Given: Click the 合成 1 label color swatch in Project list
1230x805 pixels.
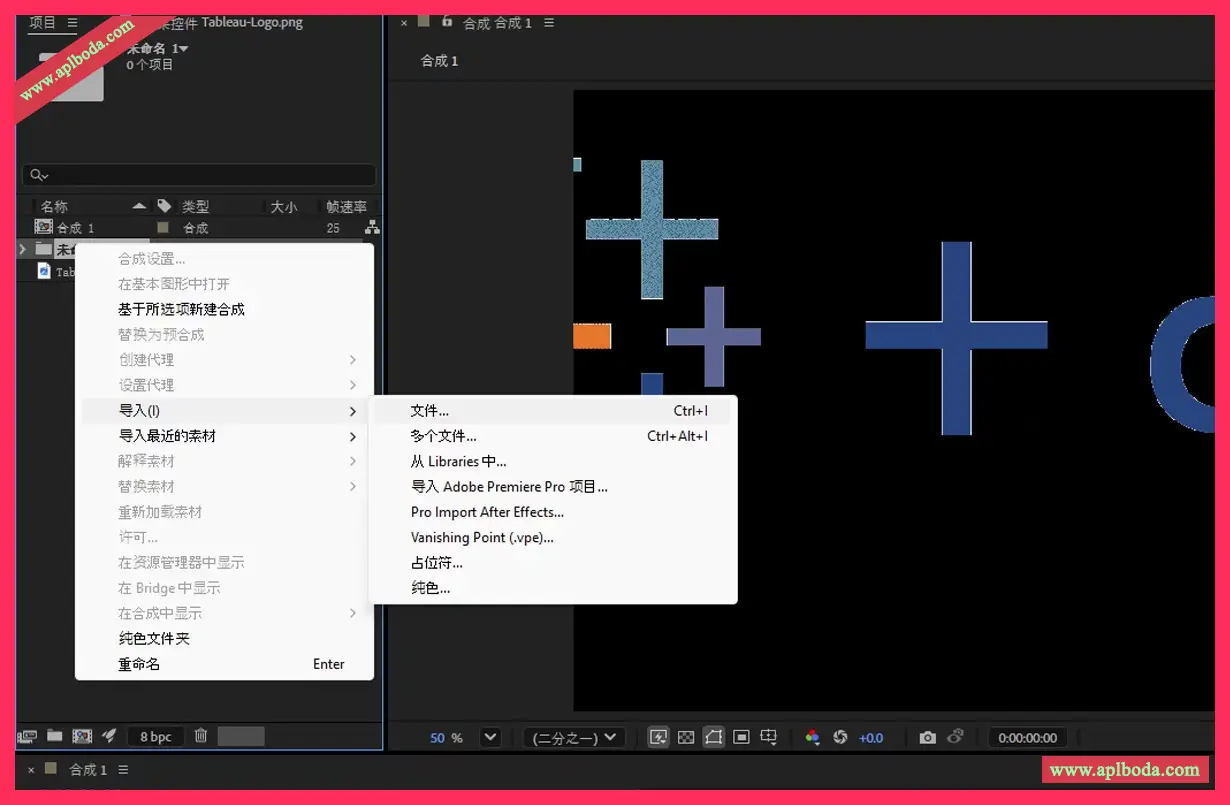Looking at the screenshot, I should click(x=163, y=227).
